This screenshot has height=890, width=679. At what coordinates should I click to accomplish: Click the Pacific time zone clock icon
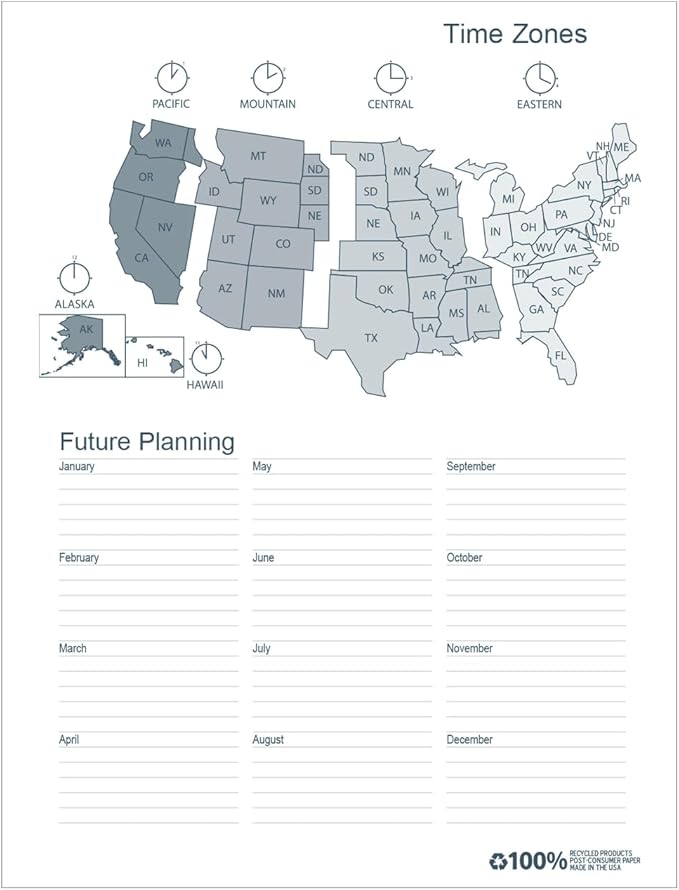tap(172, 78)
